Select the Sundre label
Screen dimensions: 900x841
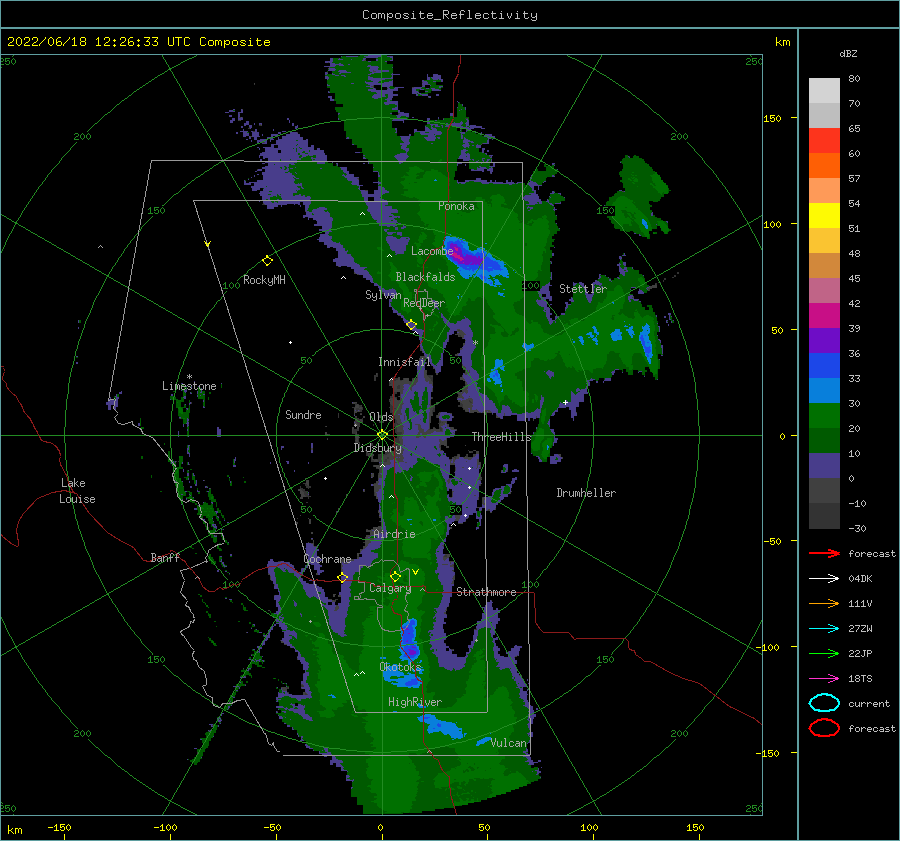click(303, 414)
